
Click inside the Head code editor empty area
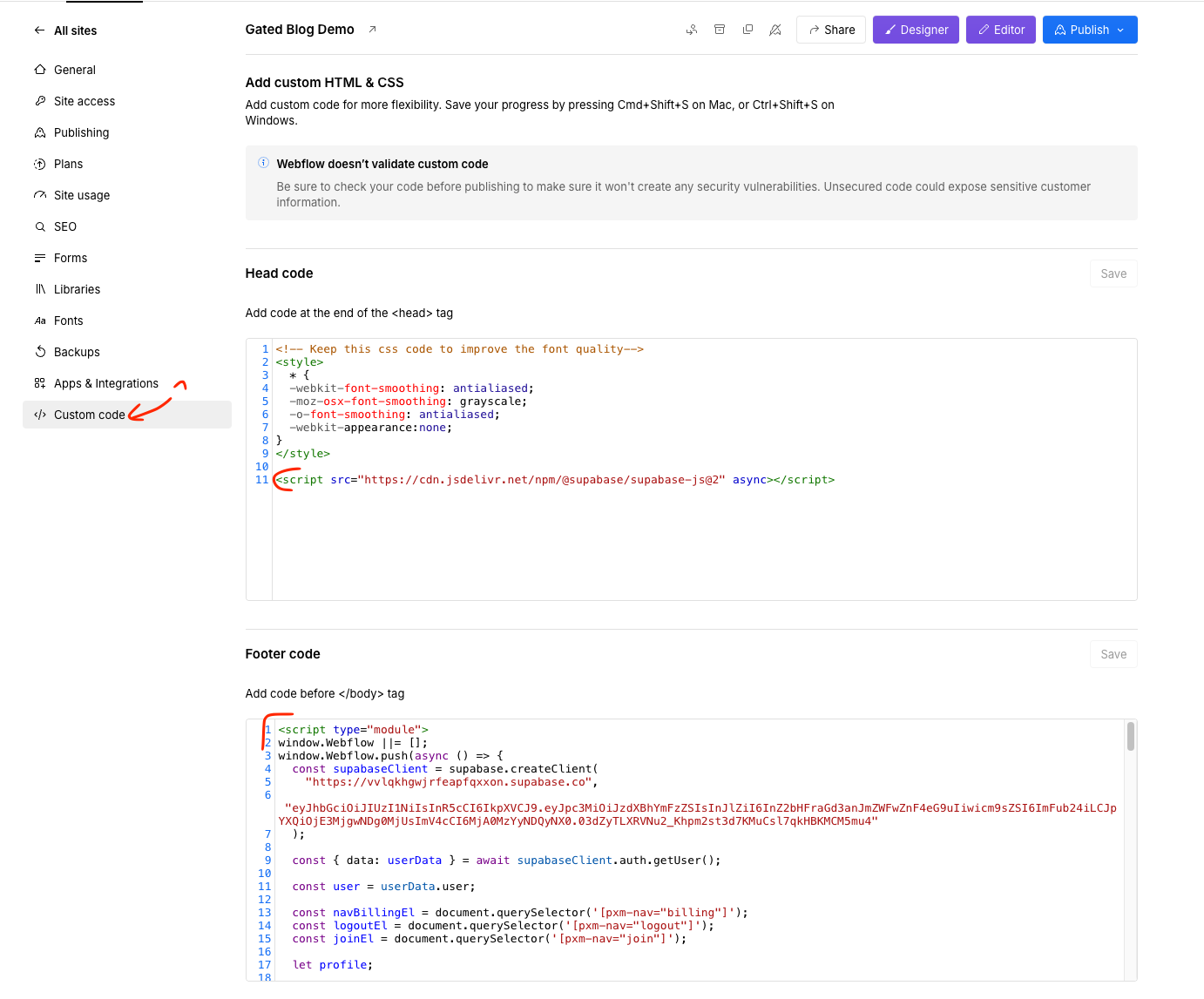(704, 544)
